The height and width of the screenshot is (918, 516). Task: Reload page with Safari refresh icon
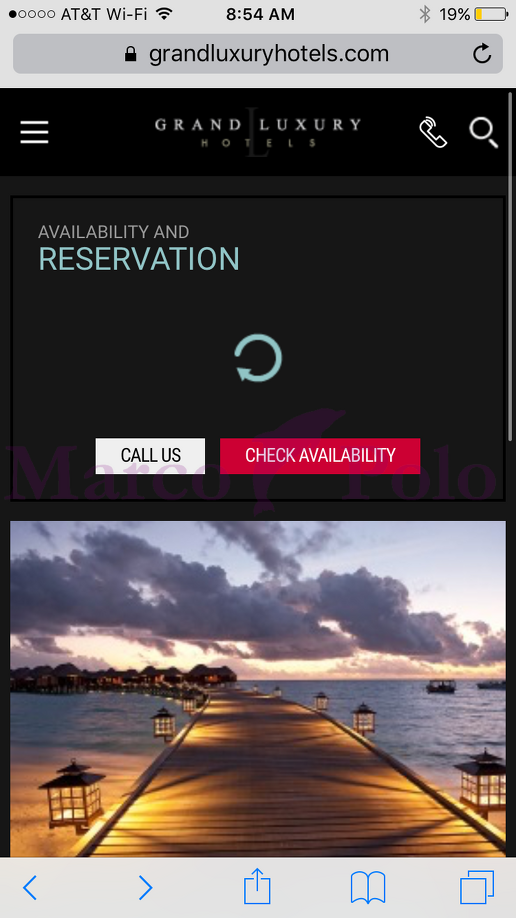481,54
